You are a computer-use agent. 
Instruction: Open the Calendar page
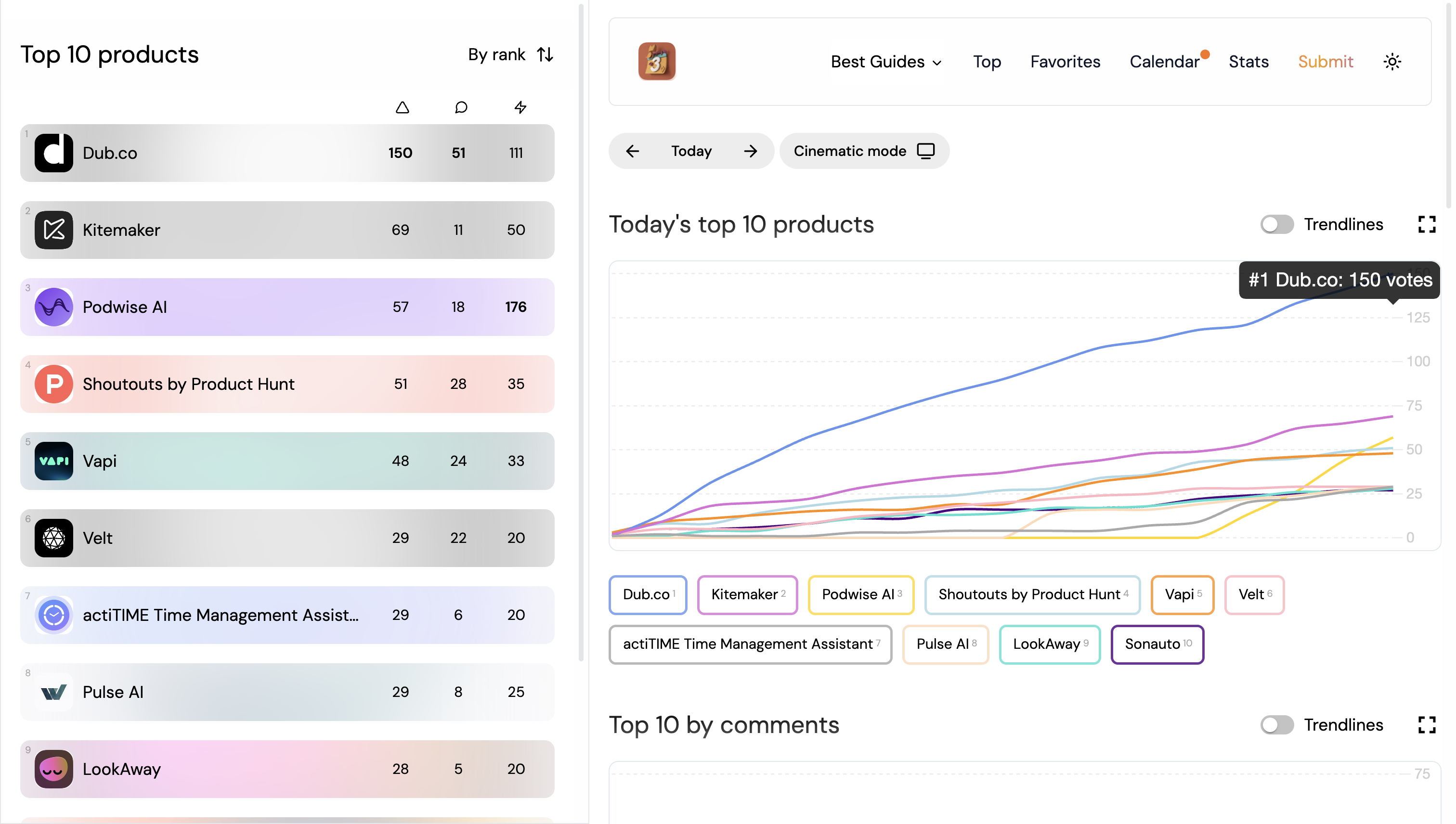(1164, 62)
